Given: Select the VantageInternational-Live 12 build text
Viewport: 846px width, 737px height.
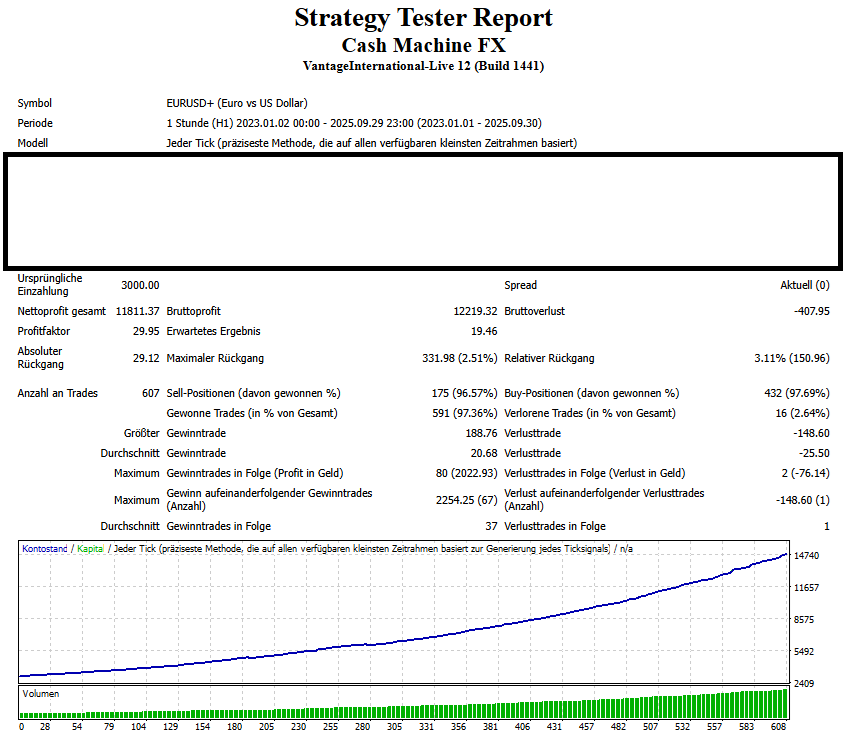Looking at the screenshot, I should pos(423,66).
